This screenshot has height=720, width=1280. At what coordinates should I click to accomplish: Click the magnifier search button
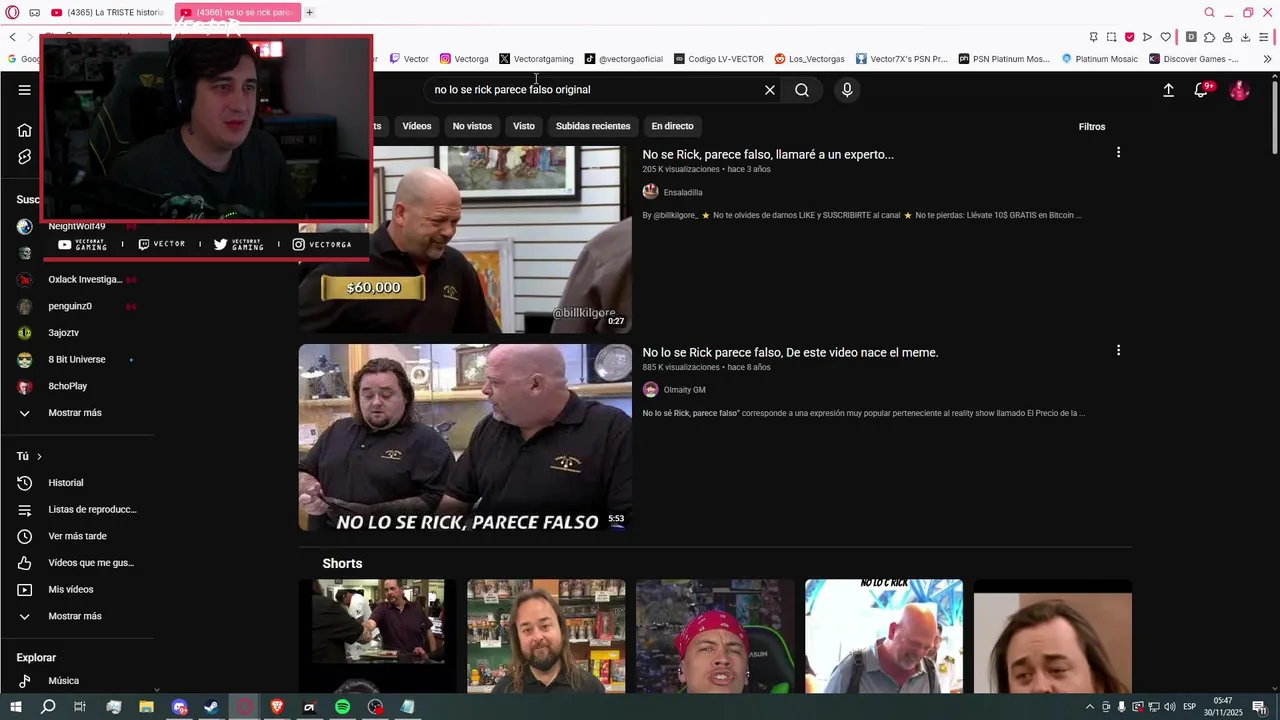(802, 90)
